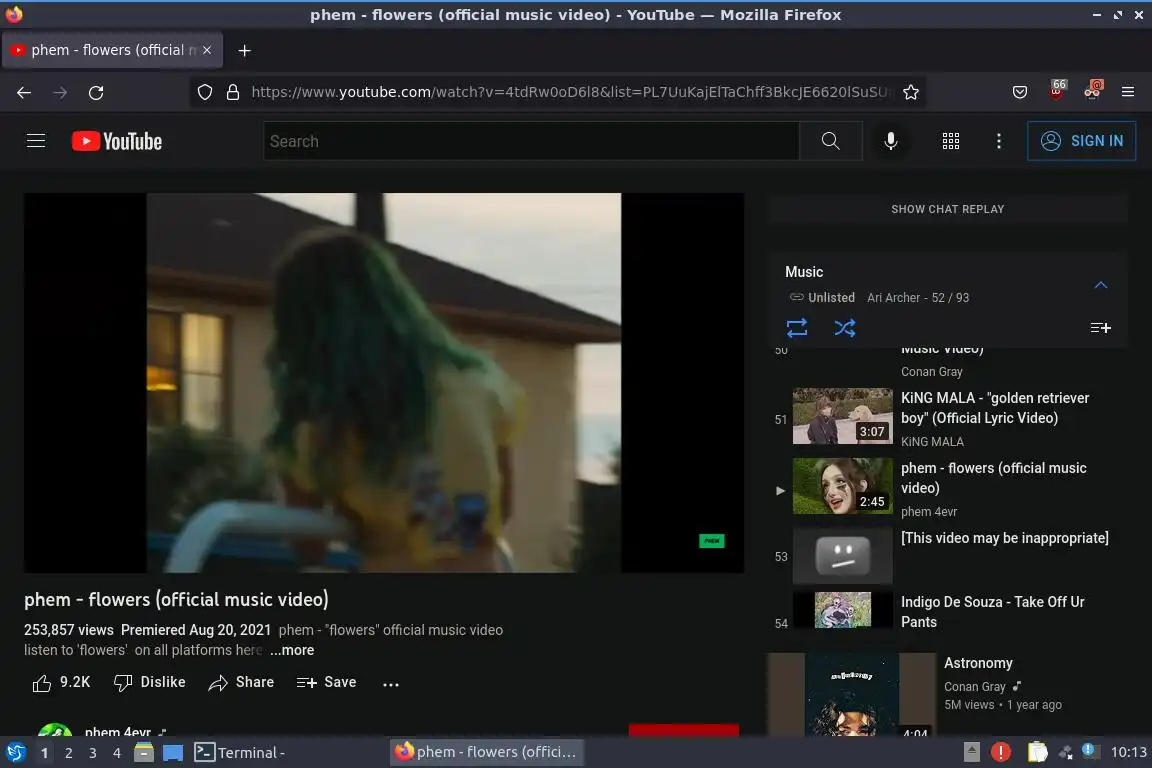
Task: Save page to Pocket icon
Action: (1020, 93)
